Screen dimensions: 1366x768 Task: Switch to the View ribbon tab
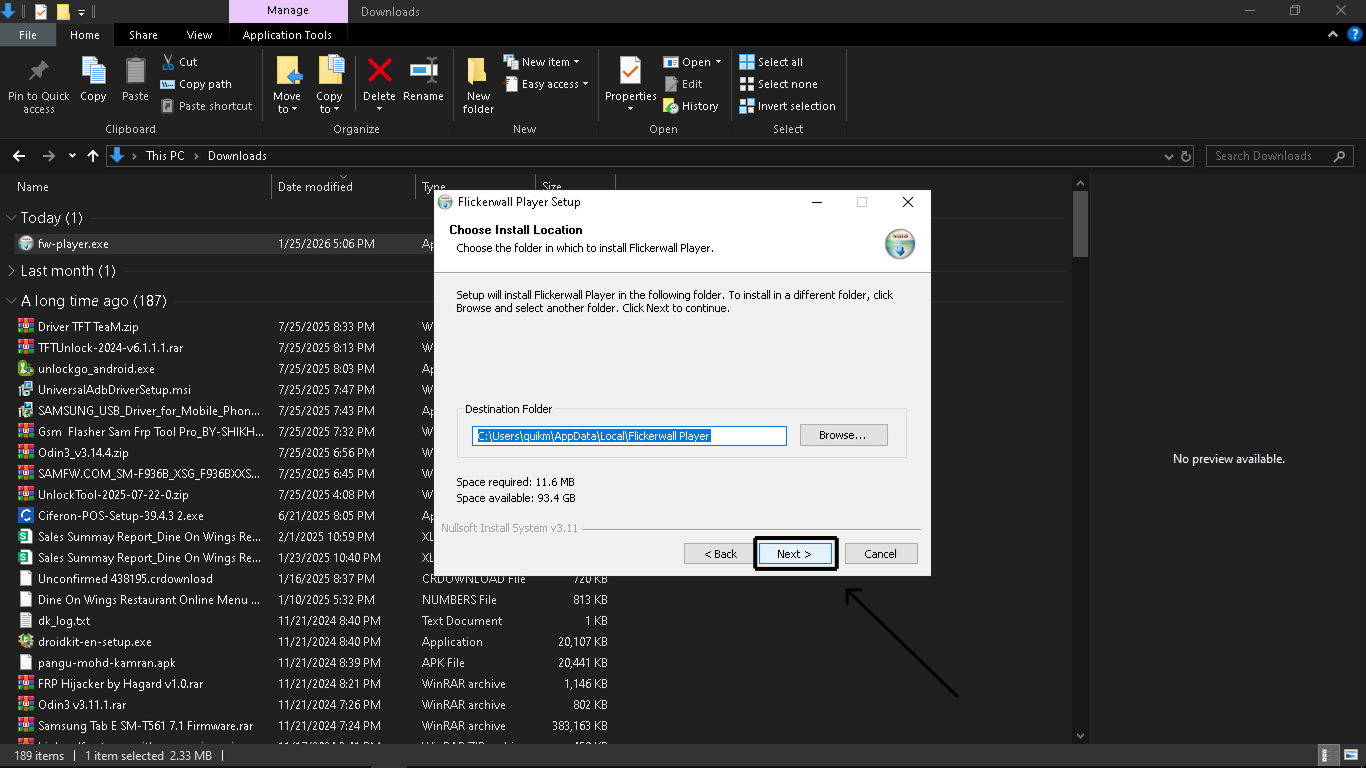[x=199, y=35]
